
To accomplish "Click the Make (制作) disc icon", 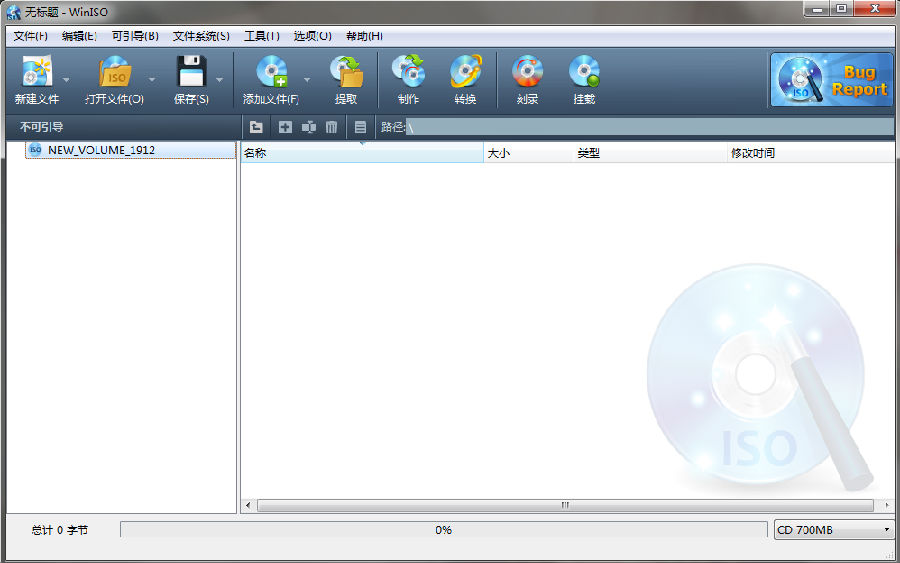I will pos(409,72).
